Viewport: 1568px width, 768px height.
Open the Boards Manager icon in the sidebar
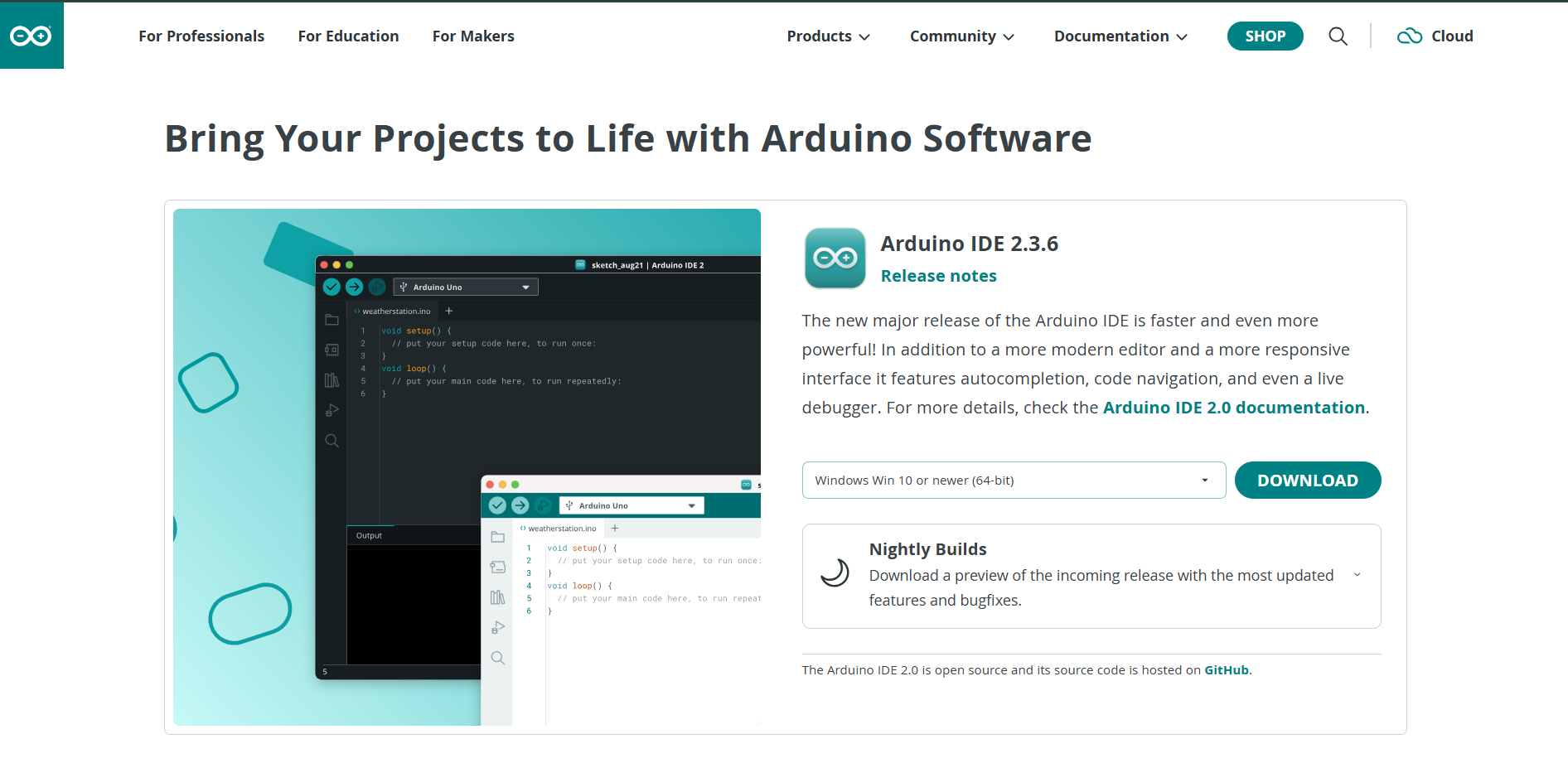pos(332,349)
